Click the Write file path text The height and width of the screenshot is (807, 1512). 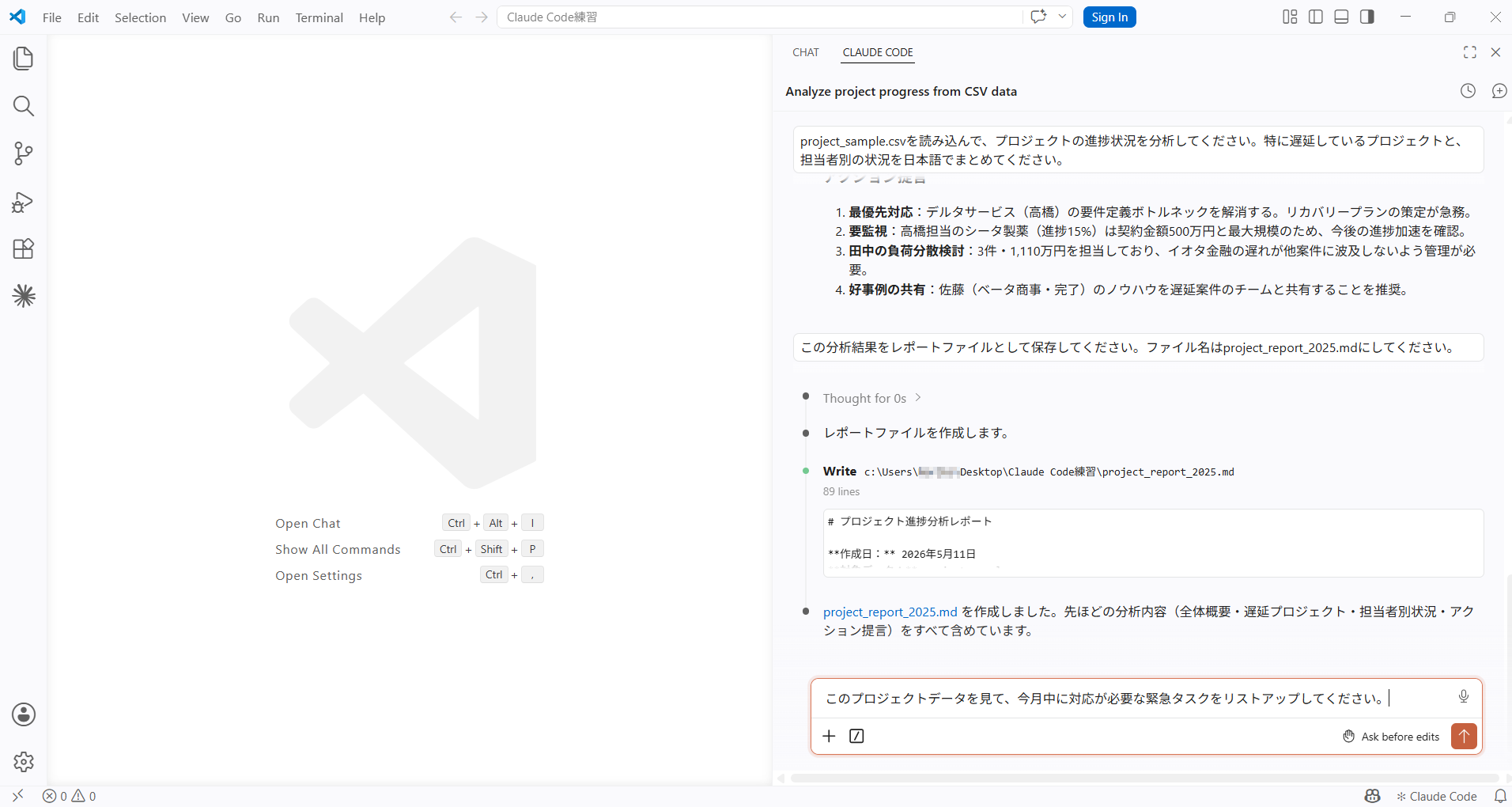click(x=1049, y=472)
